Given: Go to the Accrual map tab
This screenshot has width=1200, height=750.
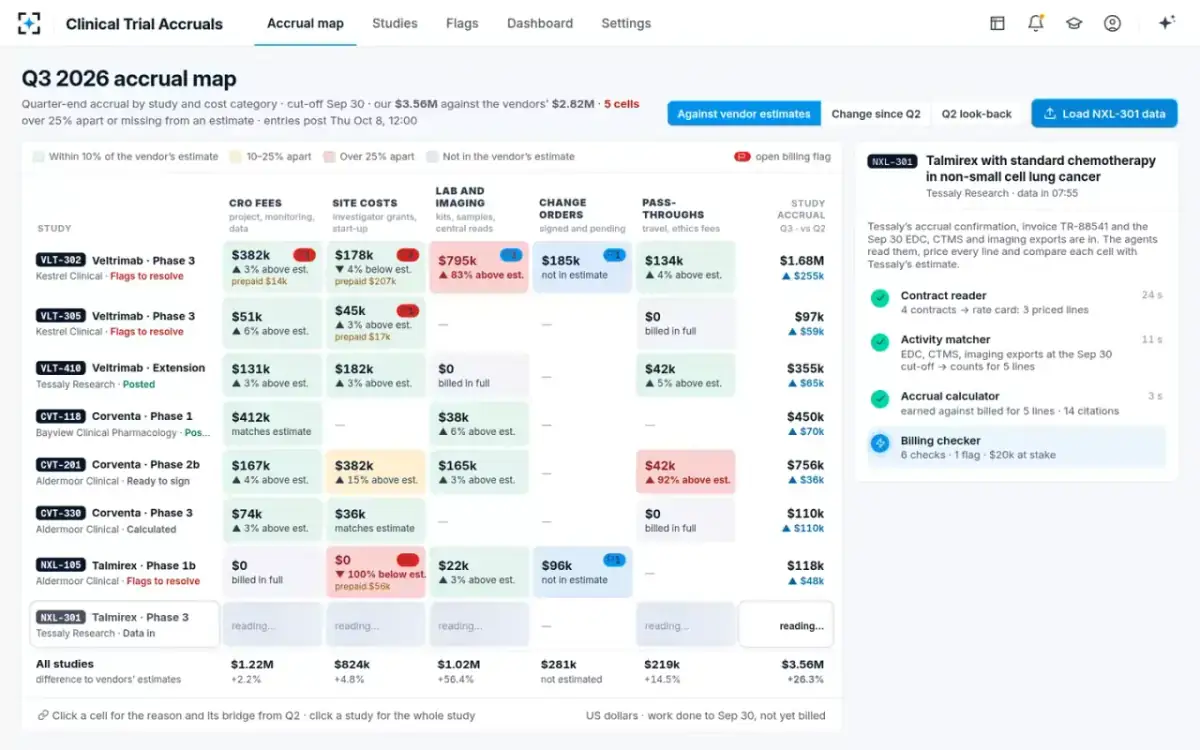Looking at the screenshot, I should (305, 23).
